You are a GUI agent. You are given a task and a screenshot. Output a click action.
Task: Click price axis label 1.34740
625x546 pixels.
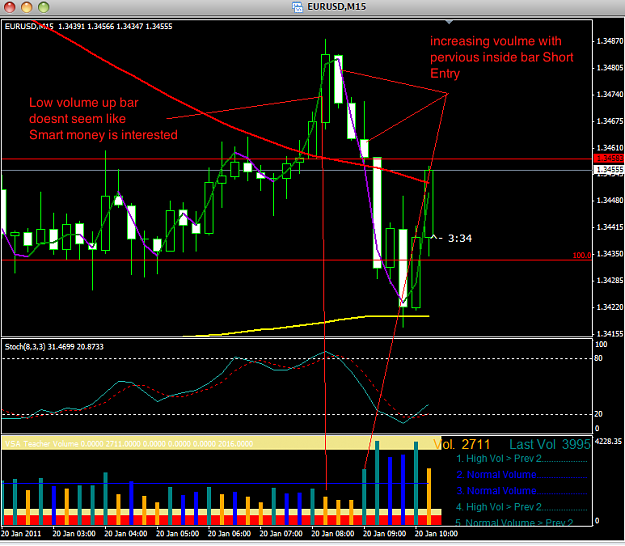point(609,94)
